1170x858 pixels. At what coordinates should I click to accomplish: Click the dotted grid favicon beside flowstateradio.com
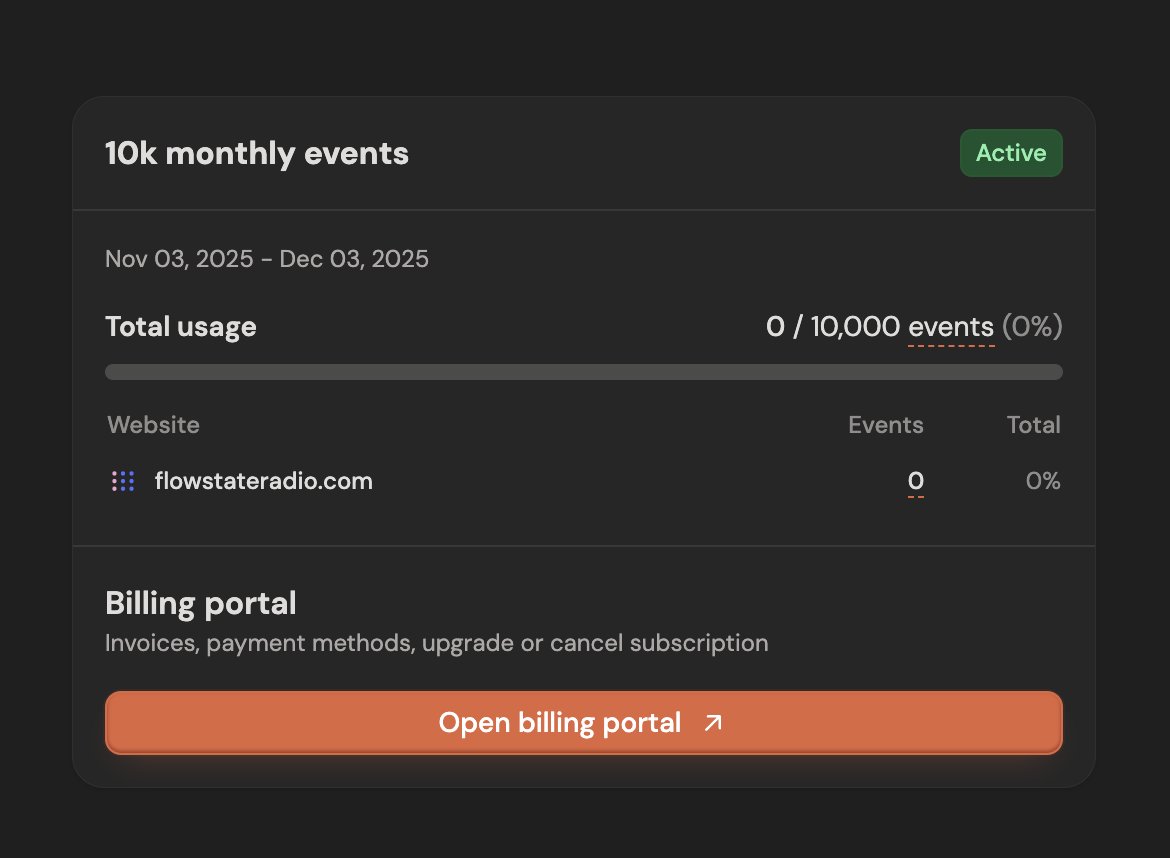(122, 481)
